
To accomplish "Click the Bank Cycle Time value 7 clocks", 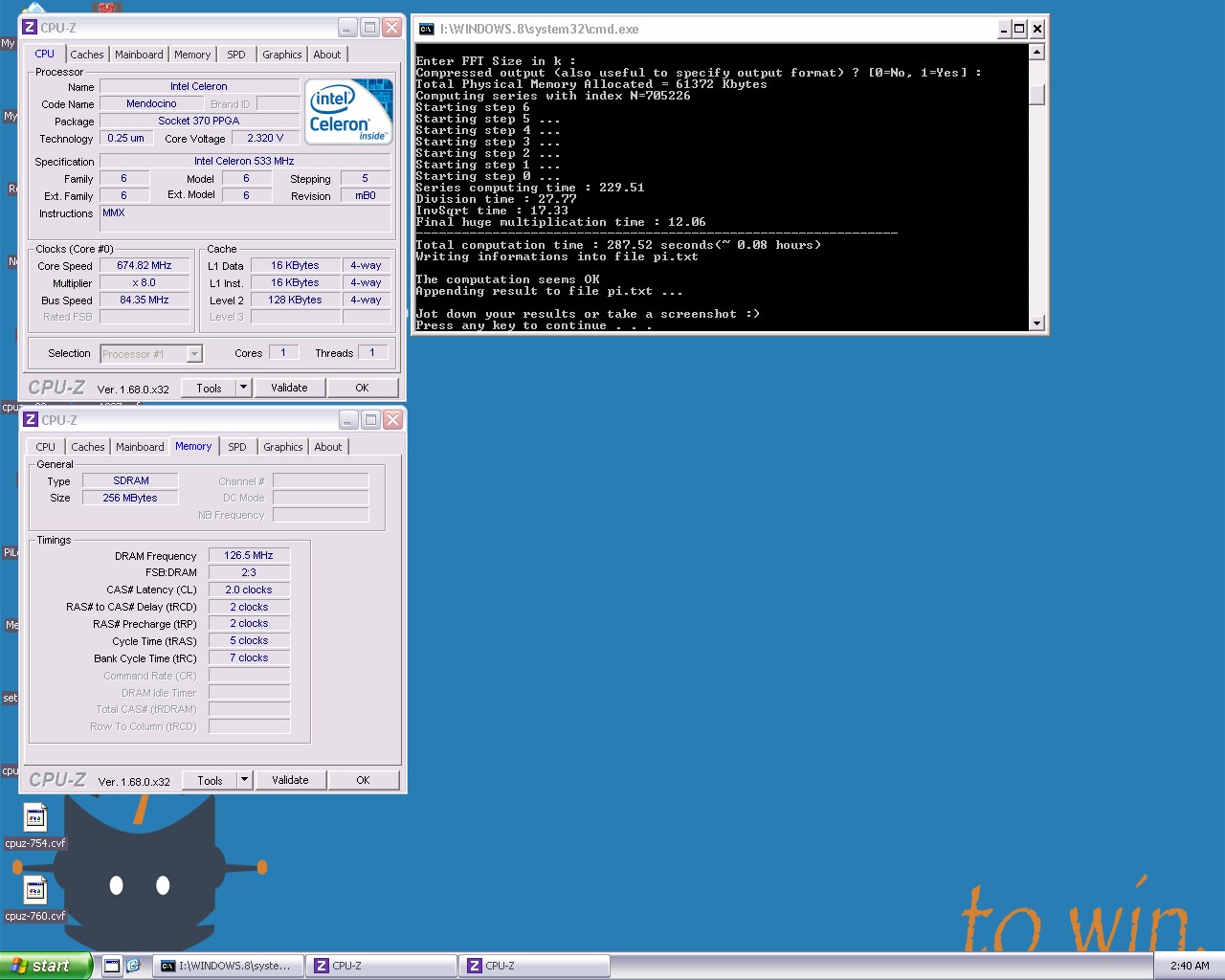I will click(249, 658).
